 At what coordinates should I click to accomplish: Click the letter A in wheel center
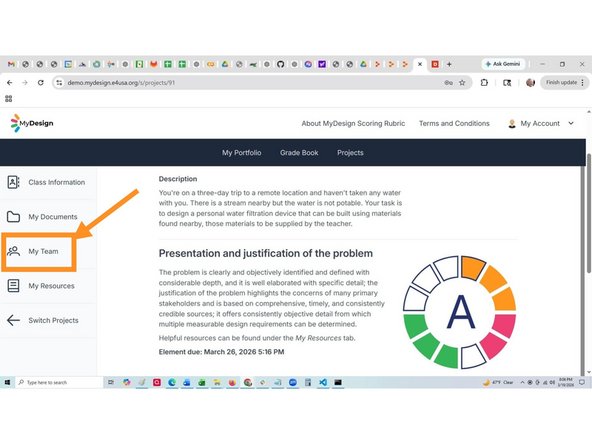pos(461,312)
